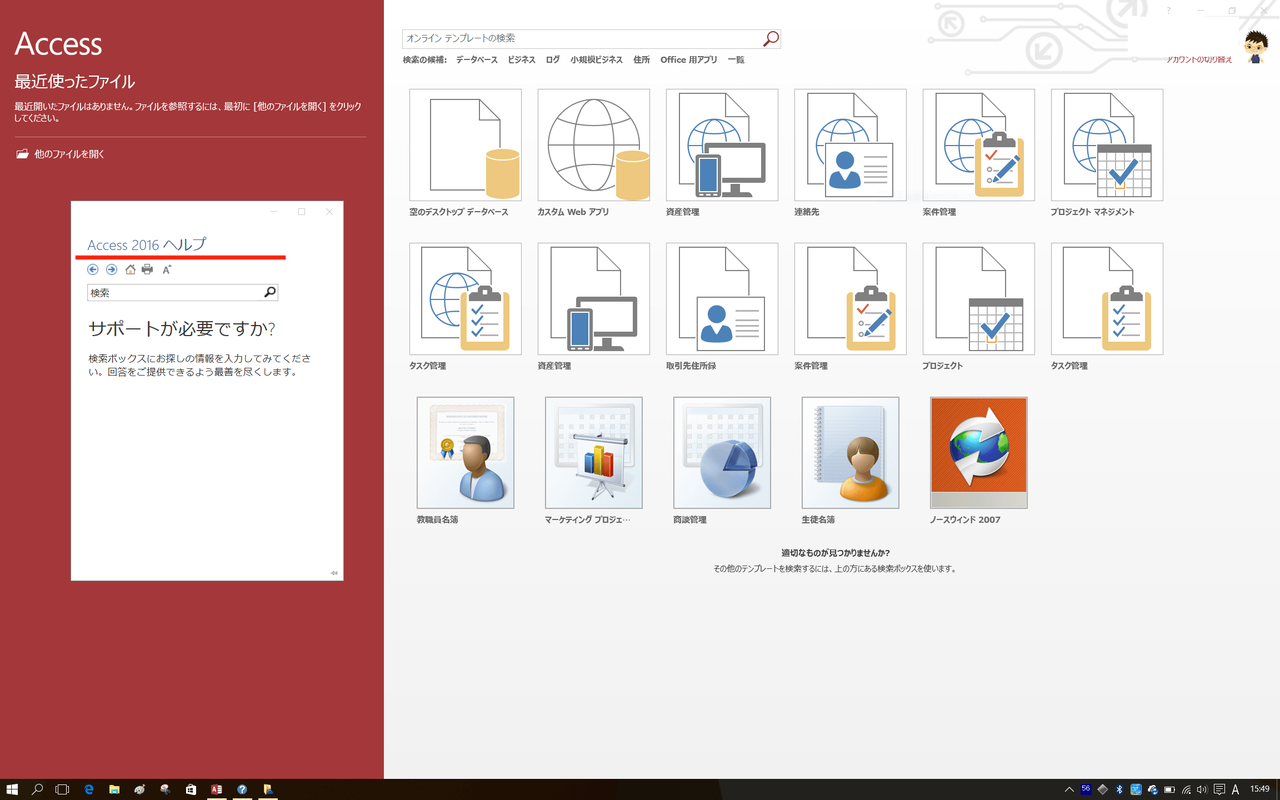
Task: Open the 生徒名簿 template
Action: click(x=850, y=461)
